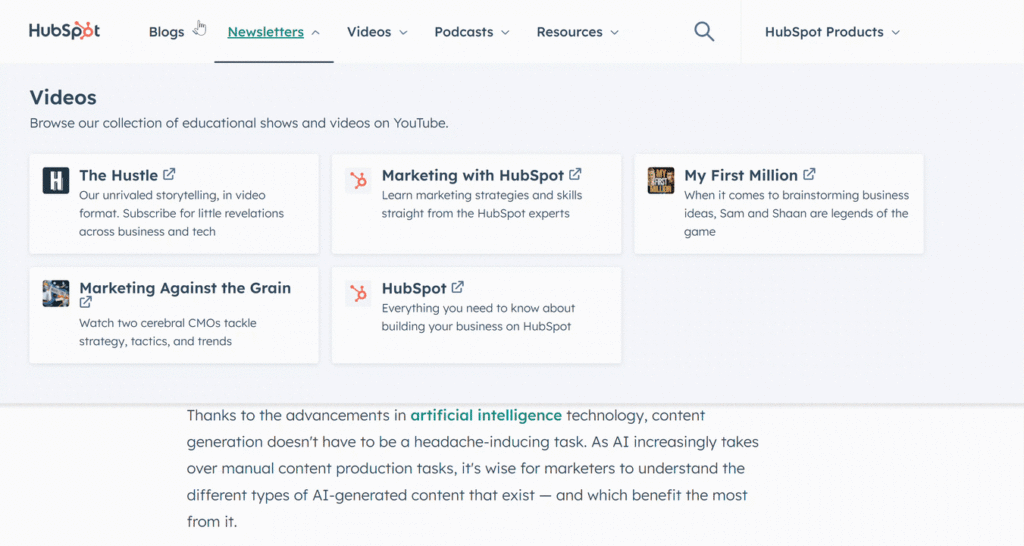Open the HubSpot Products menu

click(824, 32)
